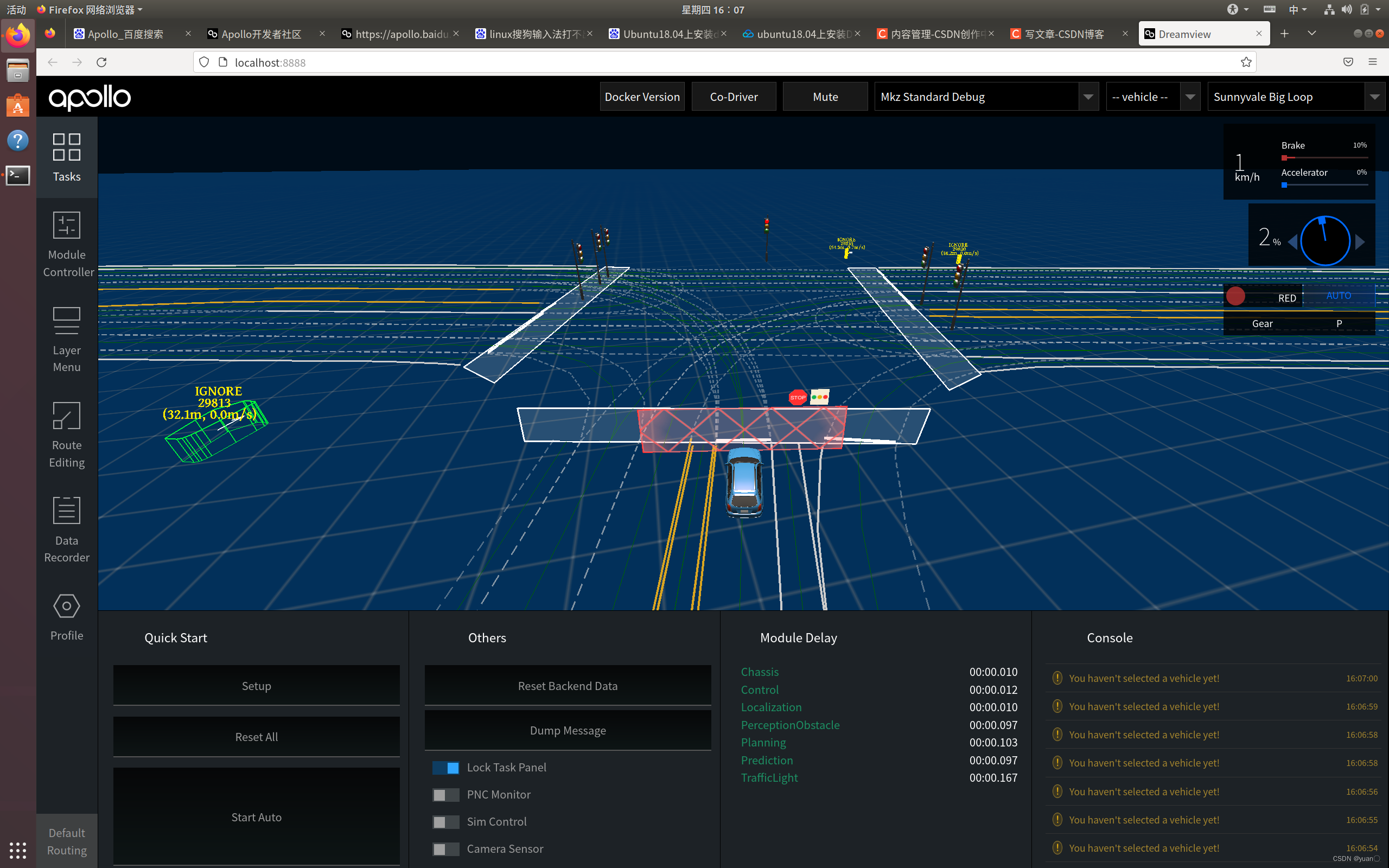1389x868 pixels.
Task: Click the Reset All button
Action: [x=257, y=737]
